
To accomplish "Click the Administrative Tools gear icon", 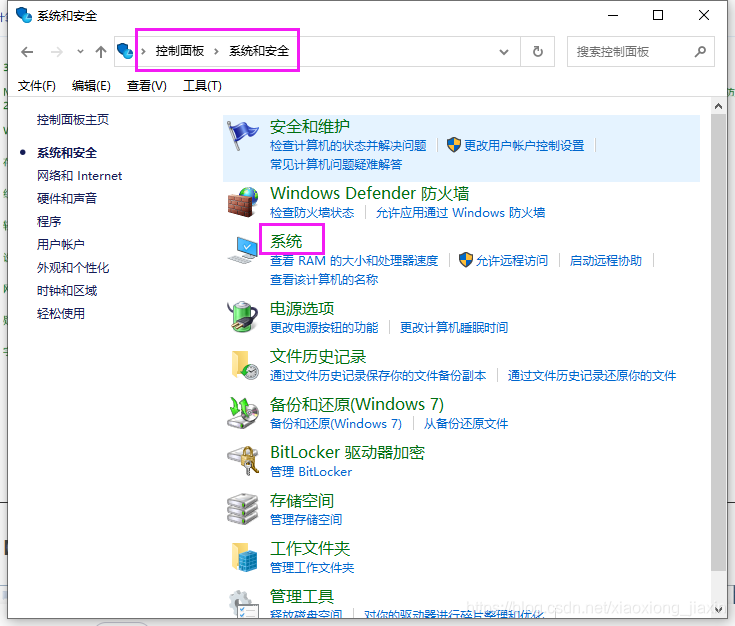I will [243, 604].
